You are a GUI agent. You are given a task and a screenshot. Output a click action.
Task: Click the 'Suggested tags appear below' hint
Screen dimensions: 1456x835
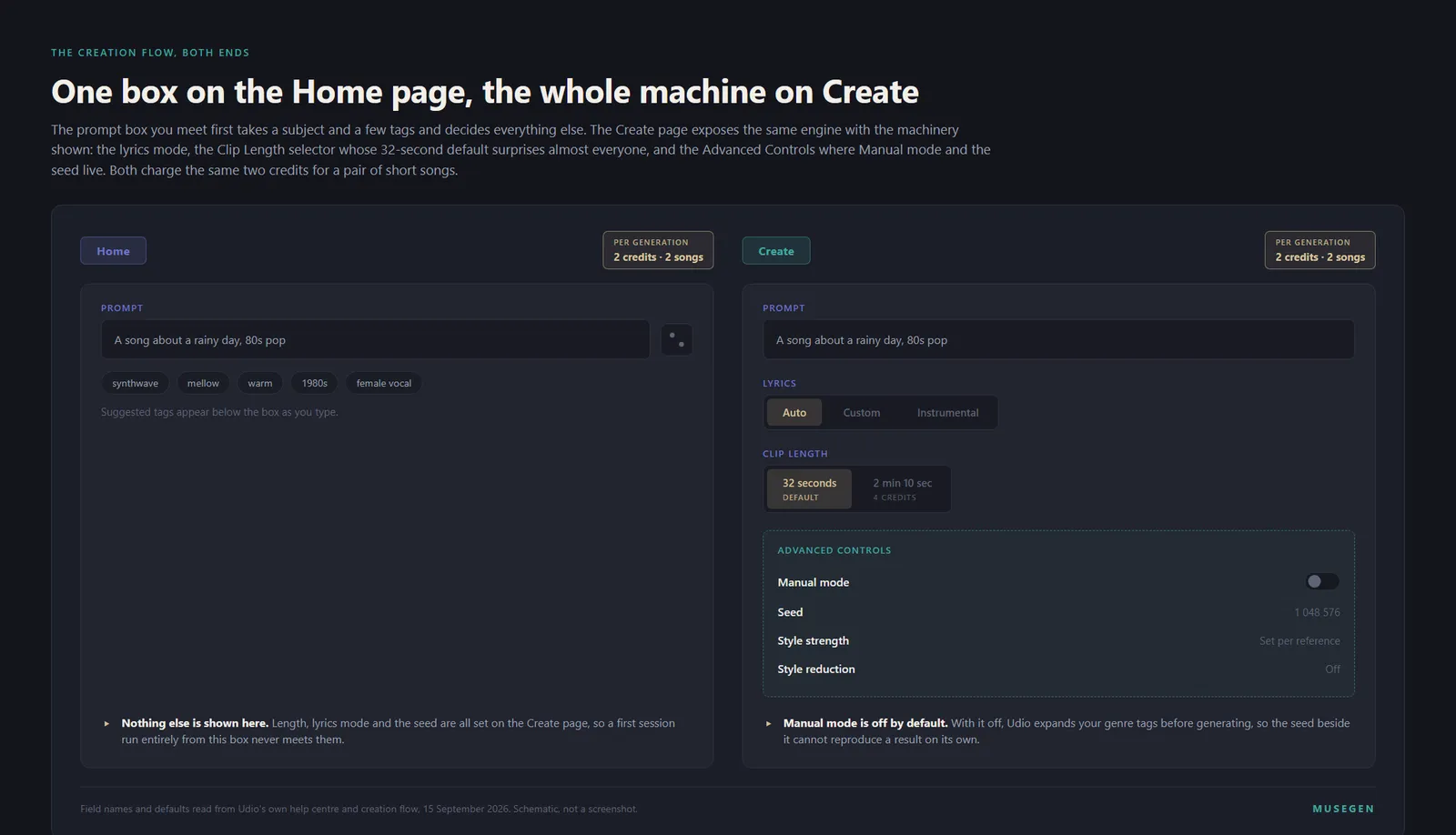(x=219, y=412)
